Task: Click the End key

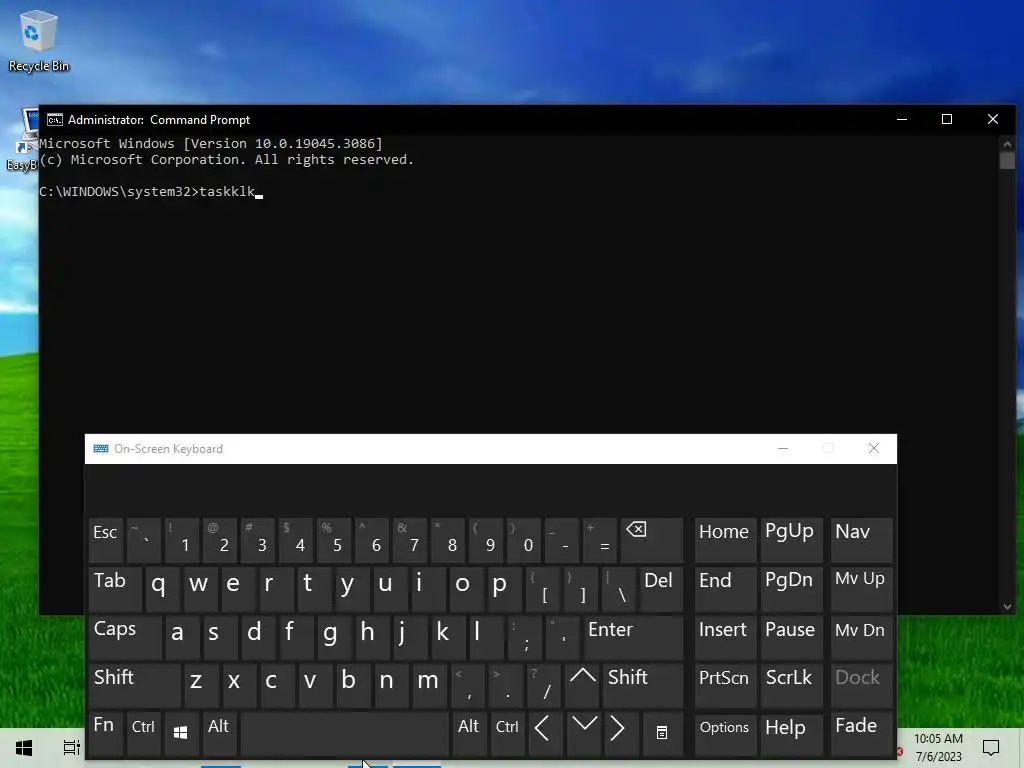Action: (725, 588)
